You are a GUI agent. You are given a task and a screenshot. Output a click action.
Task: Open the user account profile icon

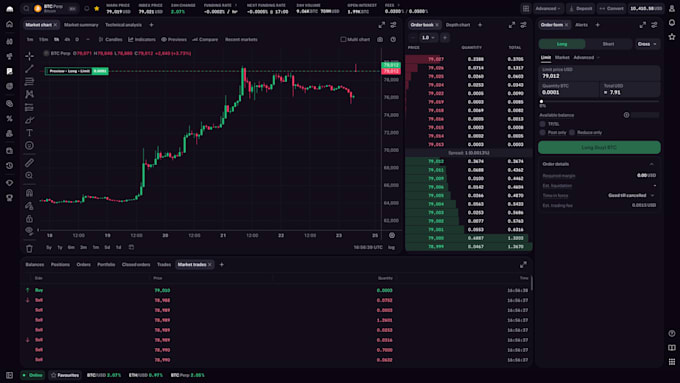pyautogui.click(x=672, y=8)
